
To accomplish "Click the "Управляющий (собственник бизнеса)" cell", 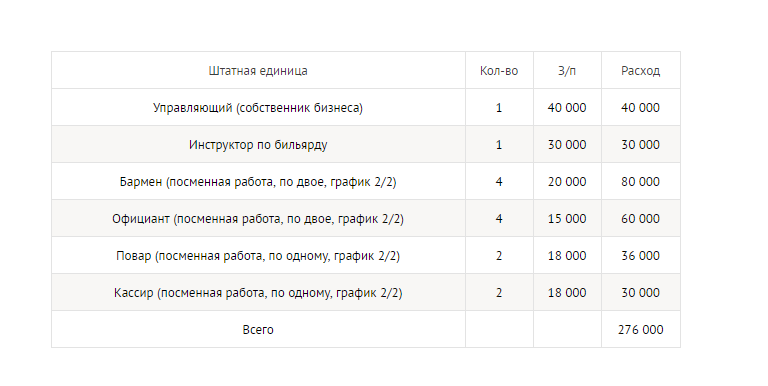I will tap(258, 107).
